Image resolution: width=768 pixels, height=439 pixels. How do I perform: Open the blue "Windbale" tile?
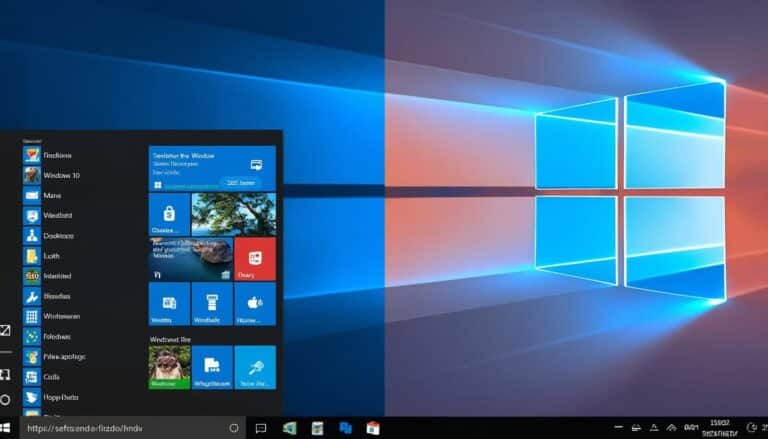tap(212, 304)
